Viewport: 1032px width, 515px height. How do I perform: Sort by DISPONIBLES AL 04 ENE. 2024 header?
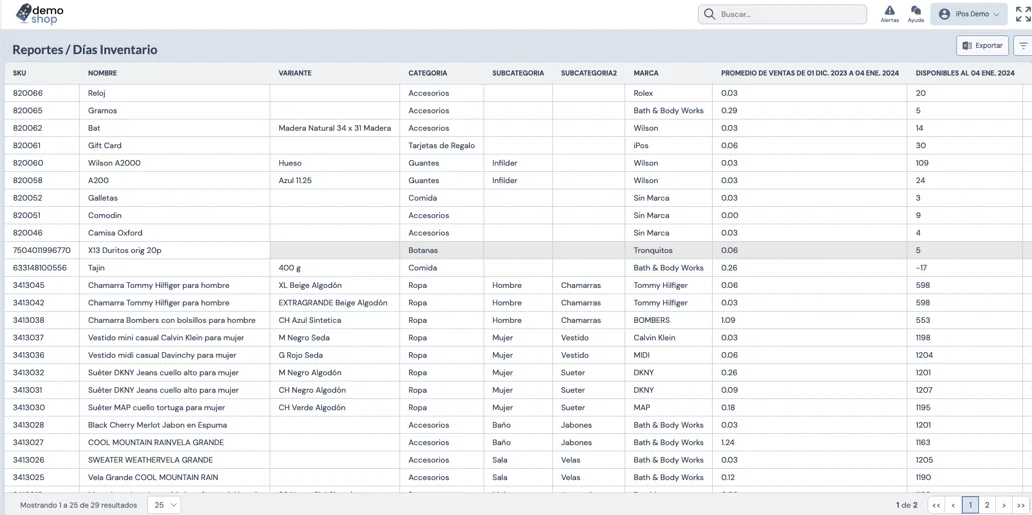click(x=965, y=73)
